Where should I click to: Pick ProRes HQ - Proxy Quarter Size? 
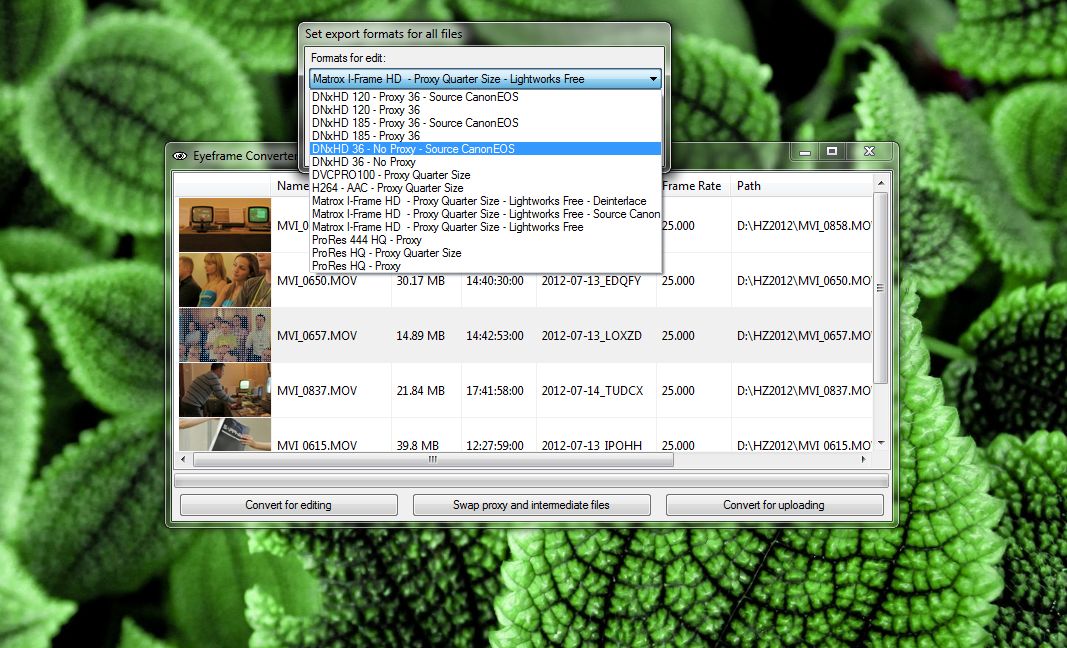[485, 253]
